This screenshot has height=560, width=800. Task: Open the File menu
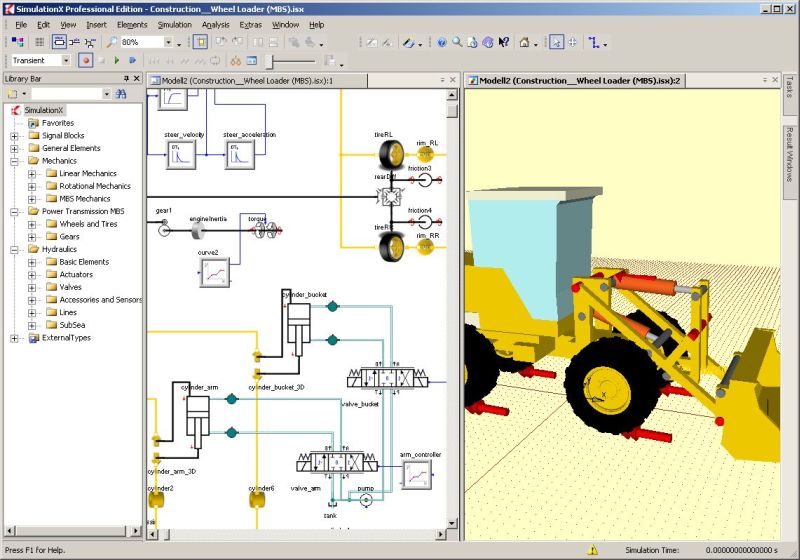click(21, 24)
